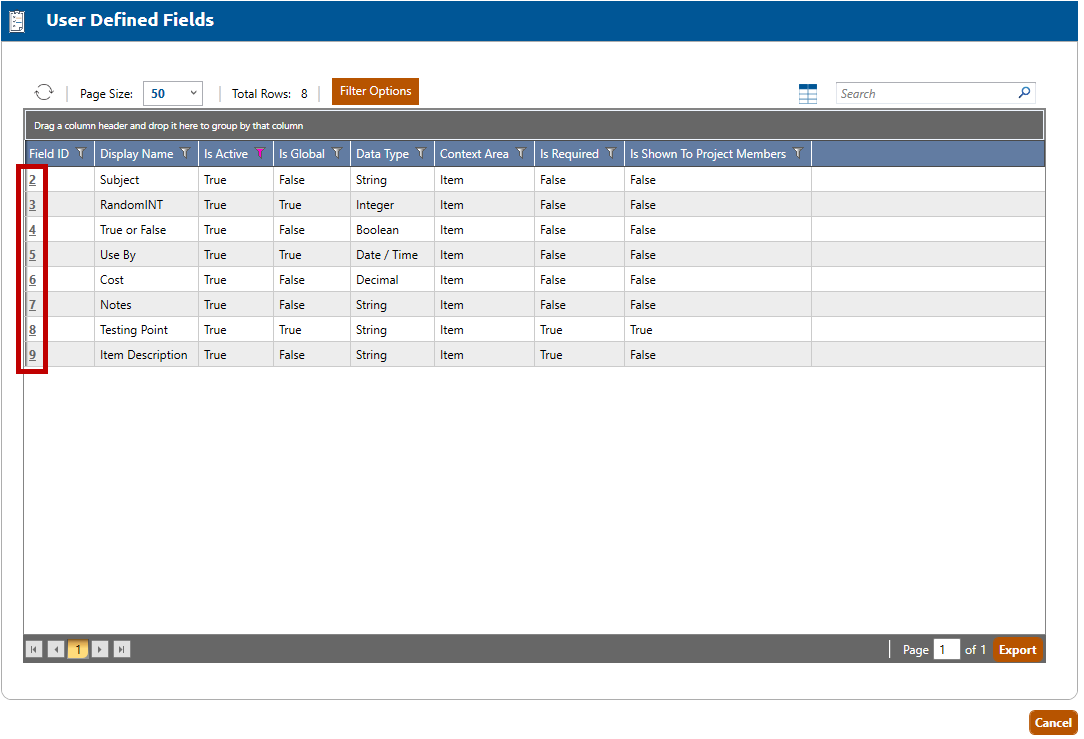Click in the Search input field
Viewport: 1084px width, 739px height.
pyautogui.click(x=925, y=93)
